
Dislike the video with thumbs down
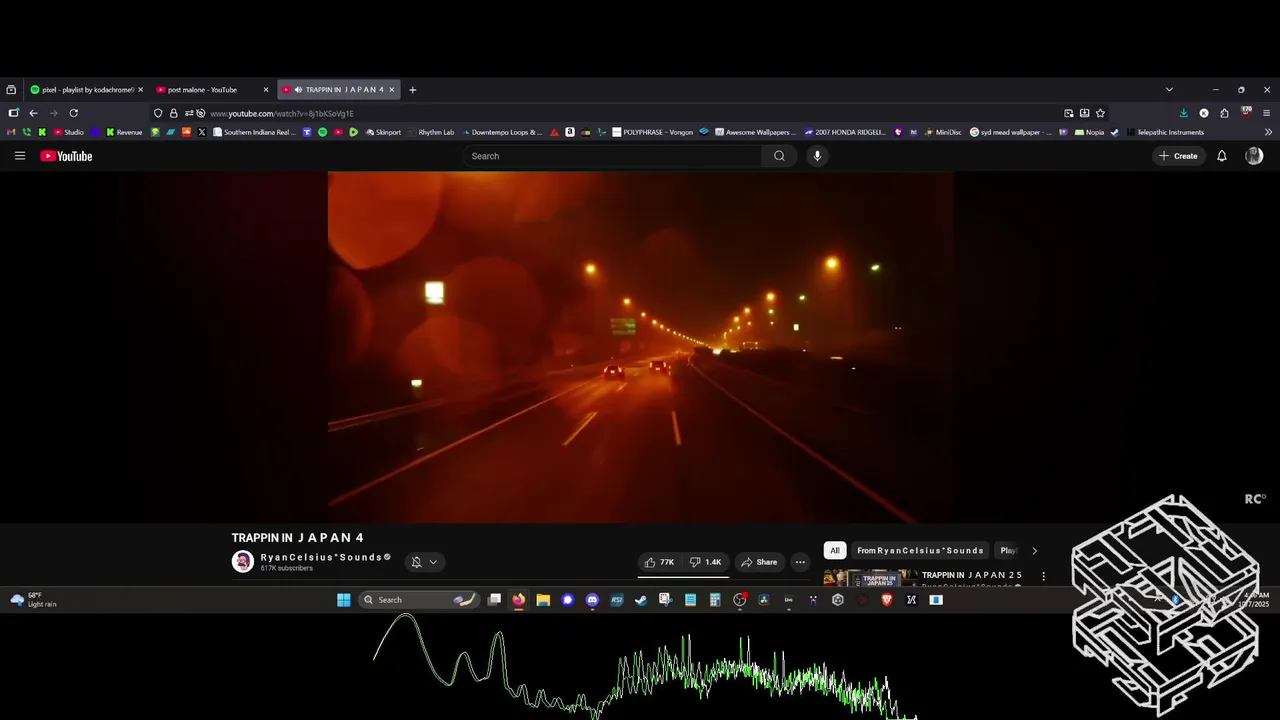[x=705, y=562]
